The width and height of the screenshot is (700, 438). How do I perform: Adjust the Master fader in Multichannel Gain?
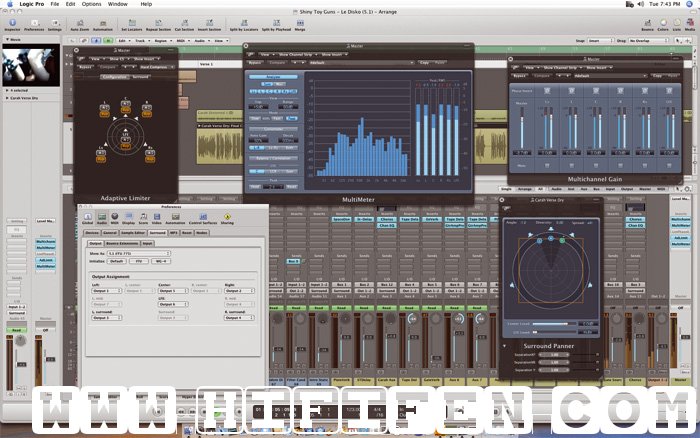pyautogui.click(x=521, y=127)
